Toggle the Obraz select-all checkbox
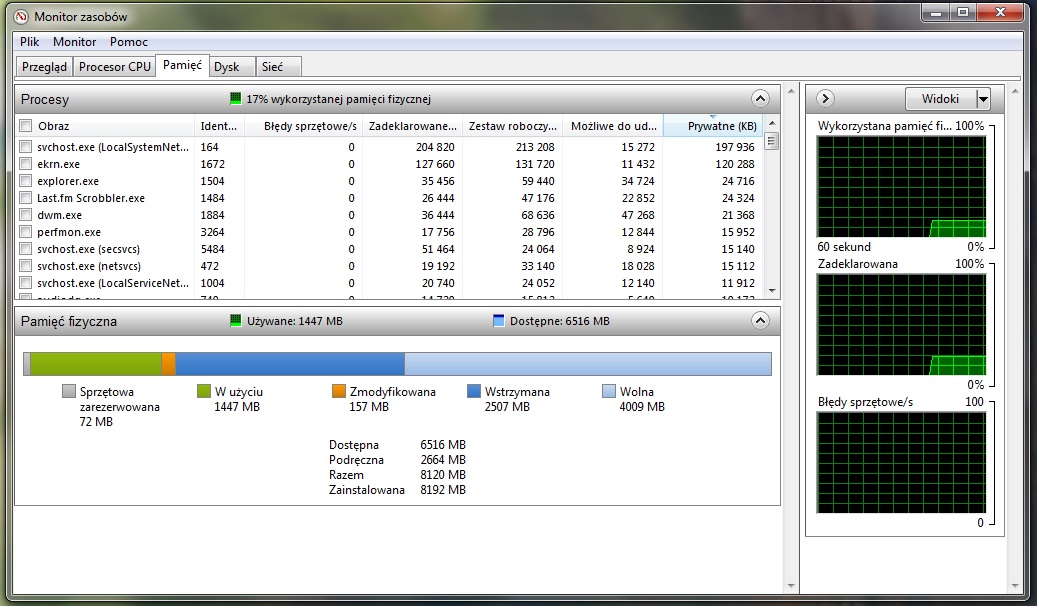Screen dimensions: 1039x611 tap(26, 125)
